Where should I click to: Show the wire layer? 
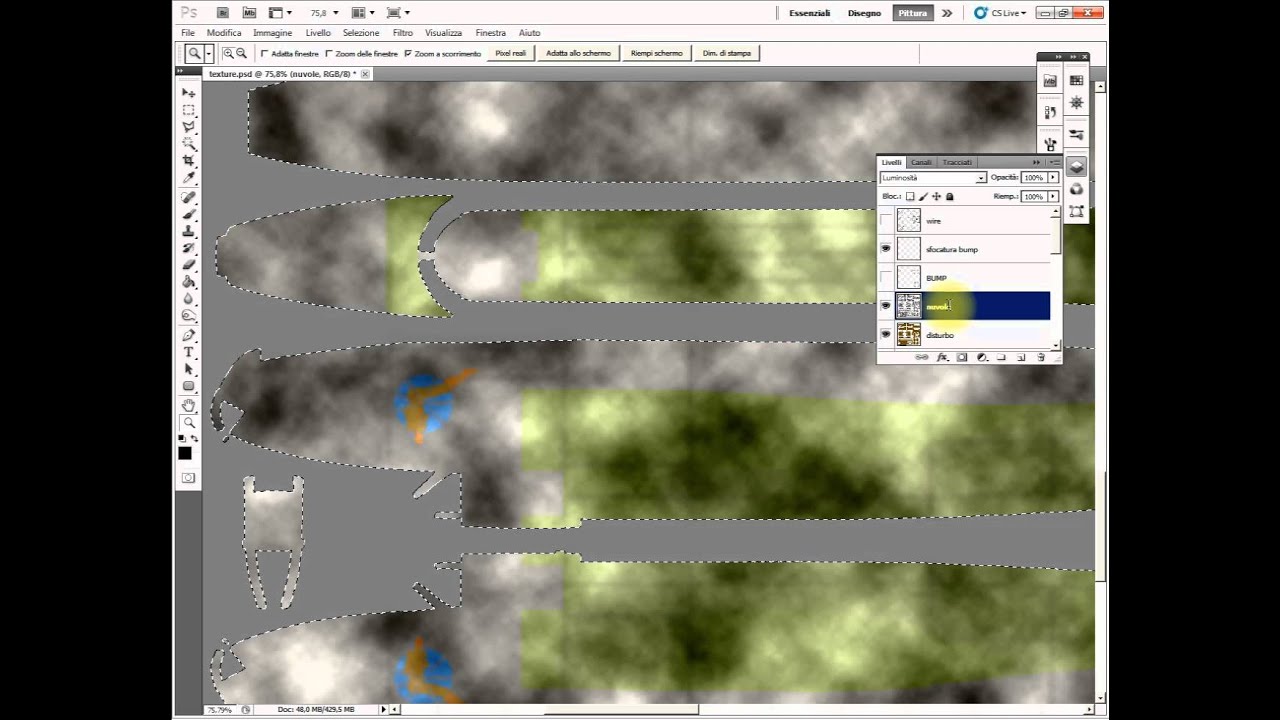[886, 220]
